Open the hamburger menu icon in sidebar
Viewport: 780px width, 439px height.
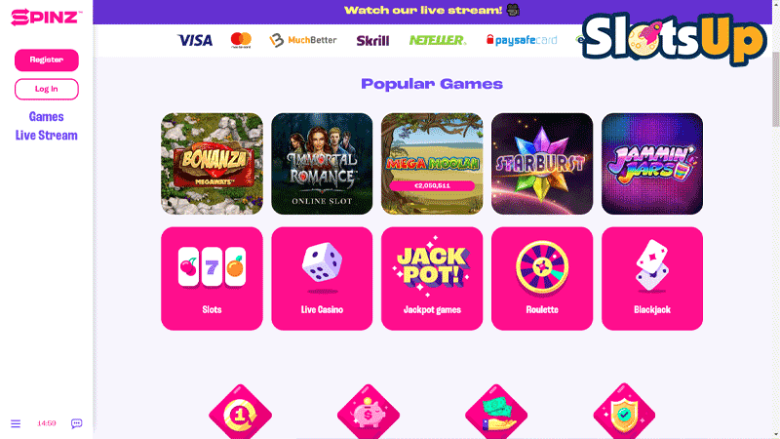click(15, 424)
